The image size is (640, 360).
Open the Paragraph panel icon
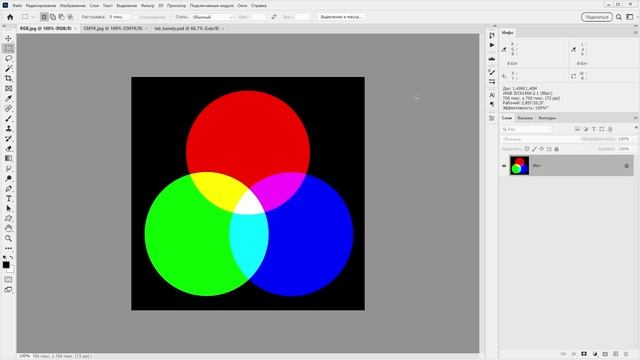tap(492, 104)
